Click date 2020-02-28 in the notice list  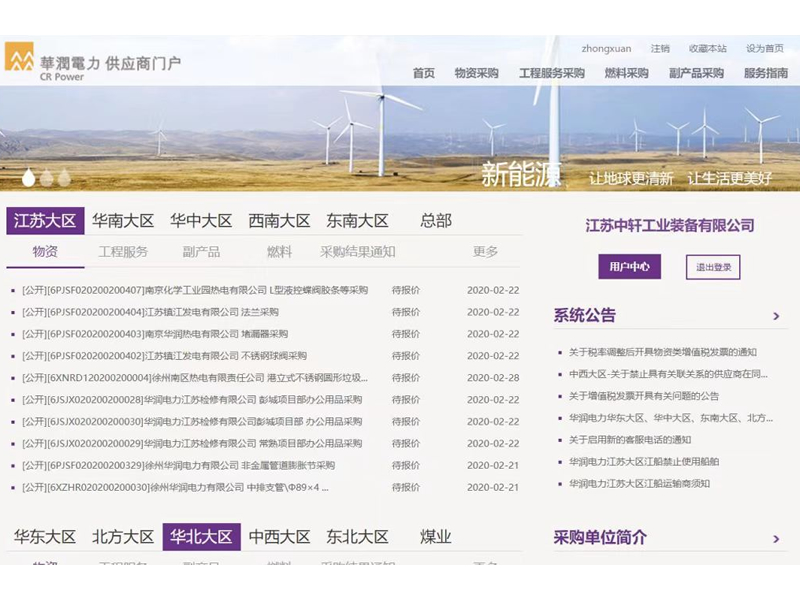(x=493, y=378)
